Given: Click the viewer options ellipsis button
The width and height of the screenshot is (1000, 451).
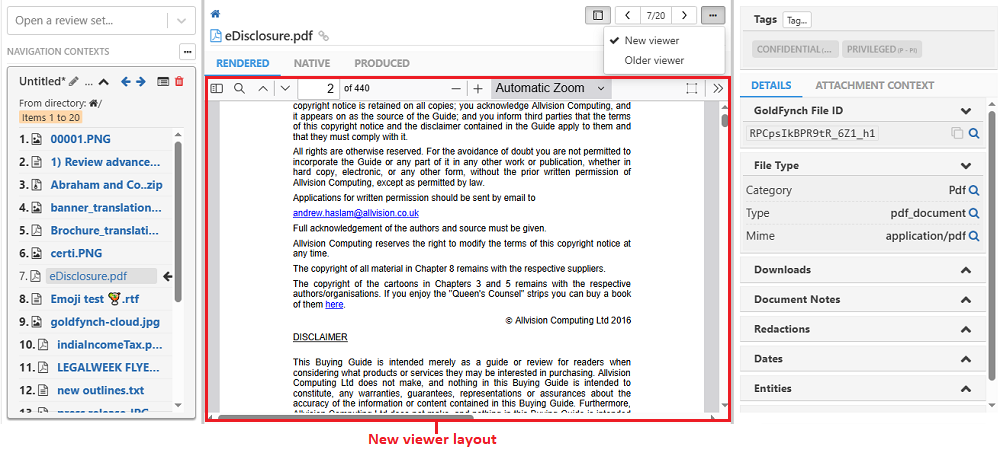Looking at the screenshot, I should coord(712,15).
